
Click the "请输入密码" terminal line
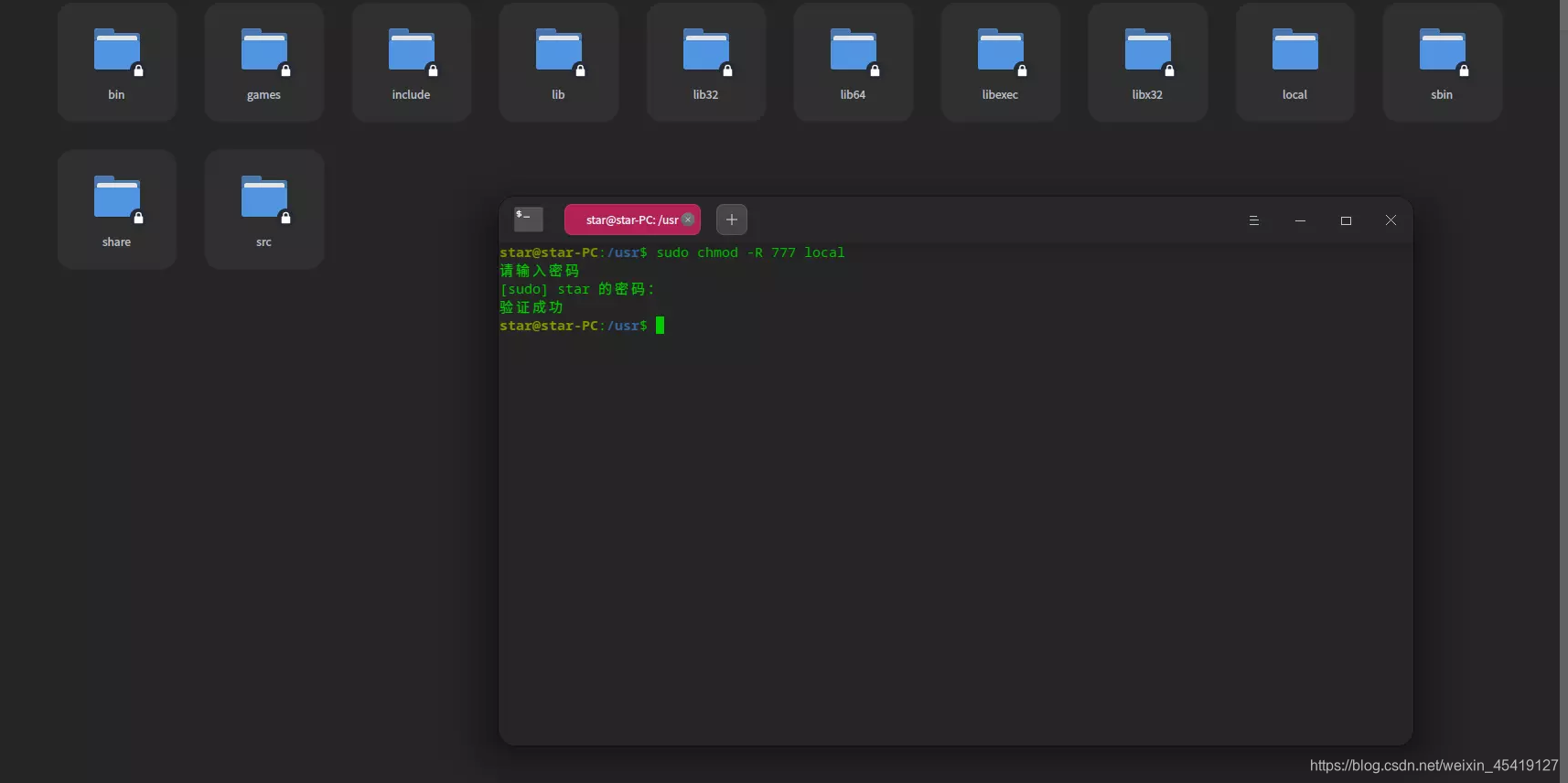point(540,271)
